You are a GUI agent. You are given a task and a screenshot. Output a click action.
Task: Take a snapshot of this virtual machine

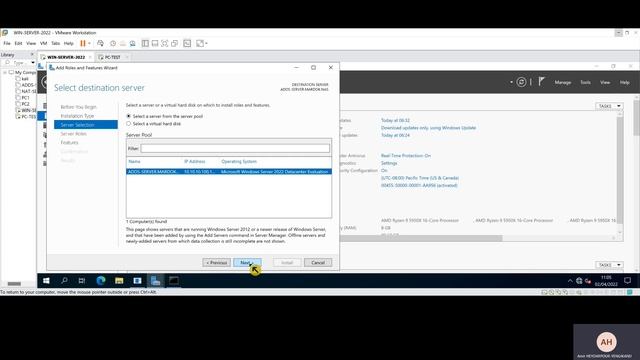click(113, 43)
